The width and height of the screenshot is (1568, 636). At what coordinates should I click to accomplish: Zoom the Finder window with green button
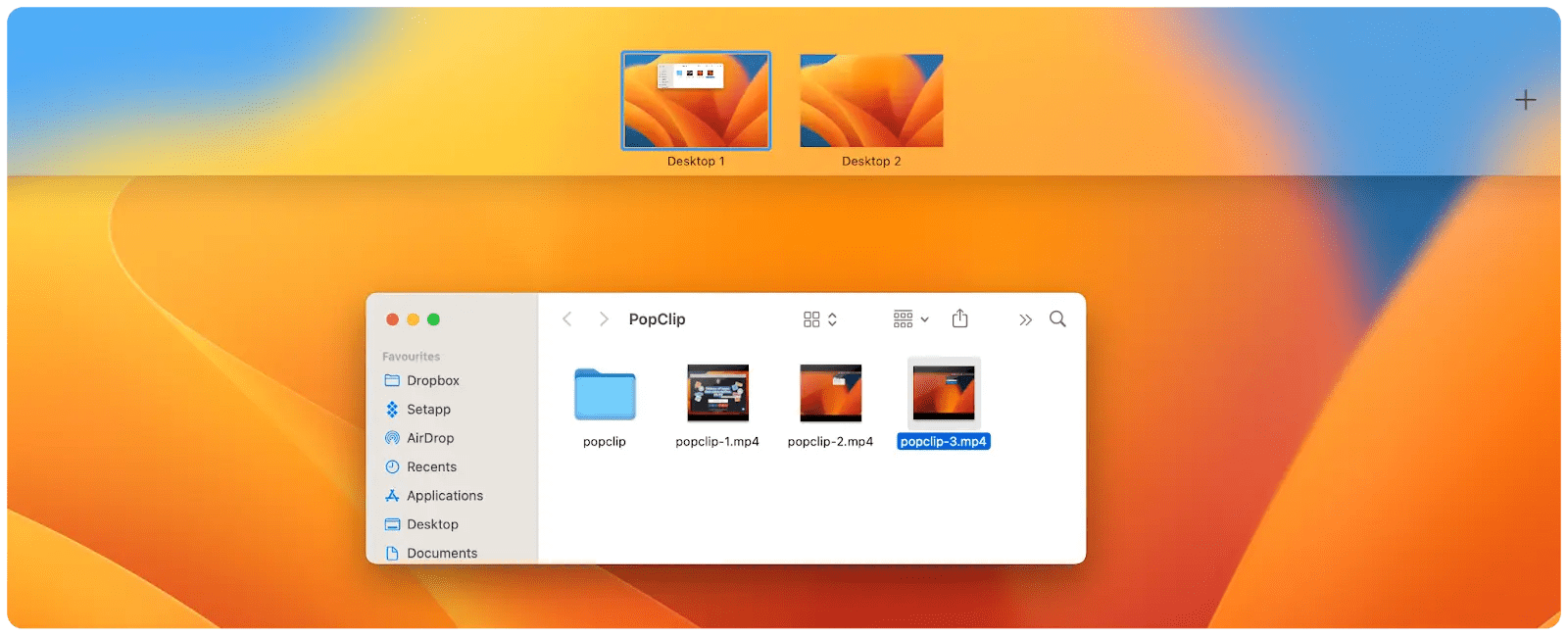(x=433, y=319)
